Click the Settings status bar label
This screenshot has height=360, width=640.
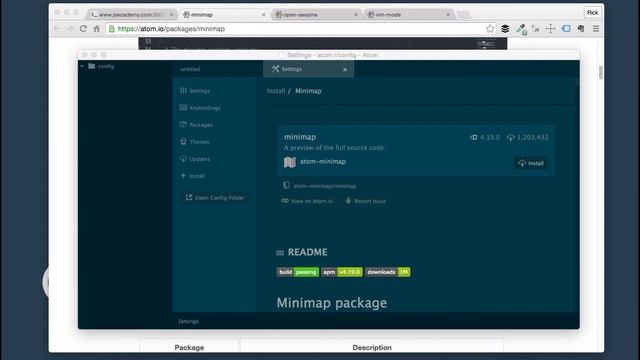pyautogui.click(x=188, y=321)
